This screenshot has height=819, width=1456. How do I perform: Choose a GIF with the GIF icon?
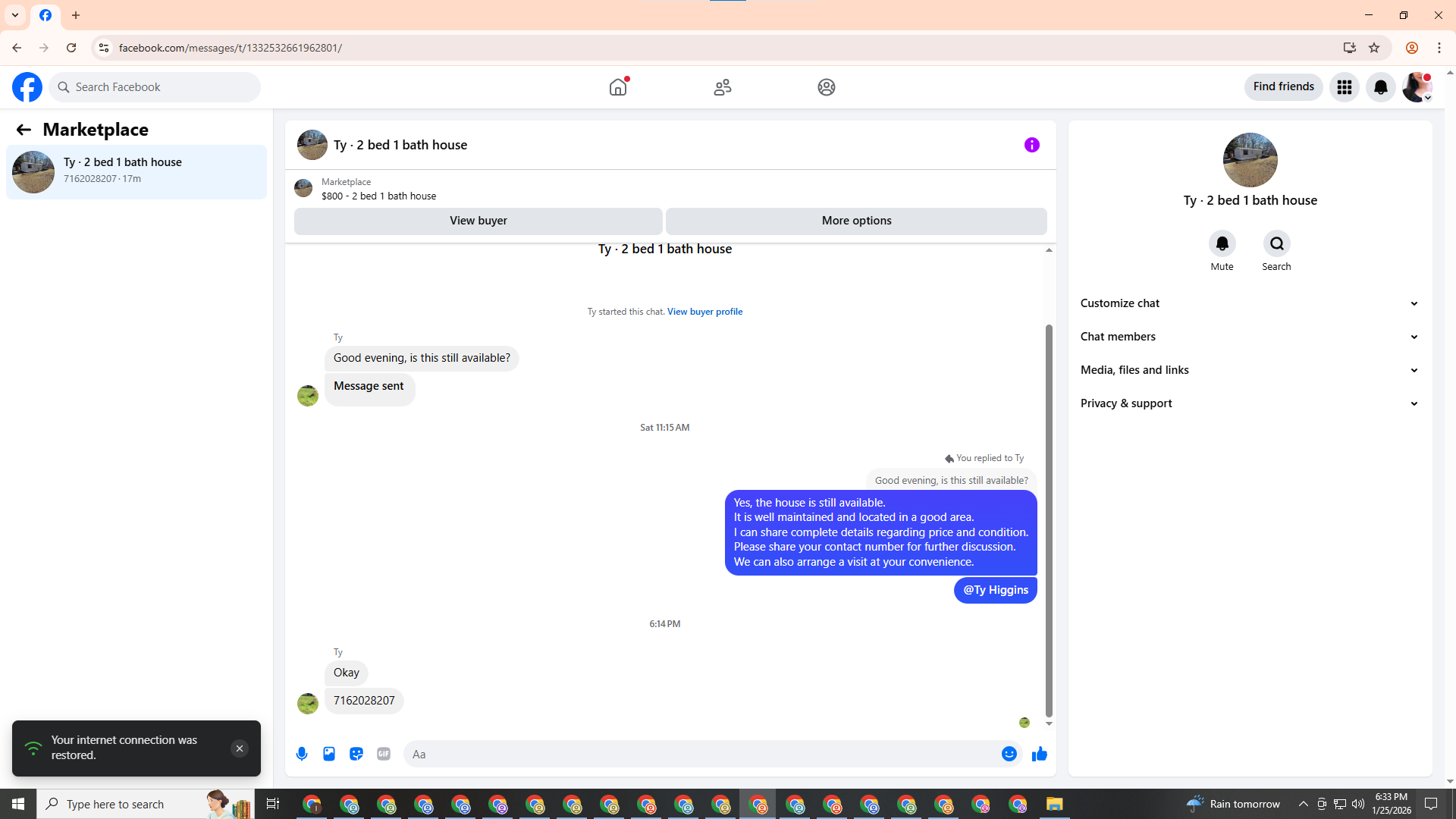click(384, 754)
